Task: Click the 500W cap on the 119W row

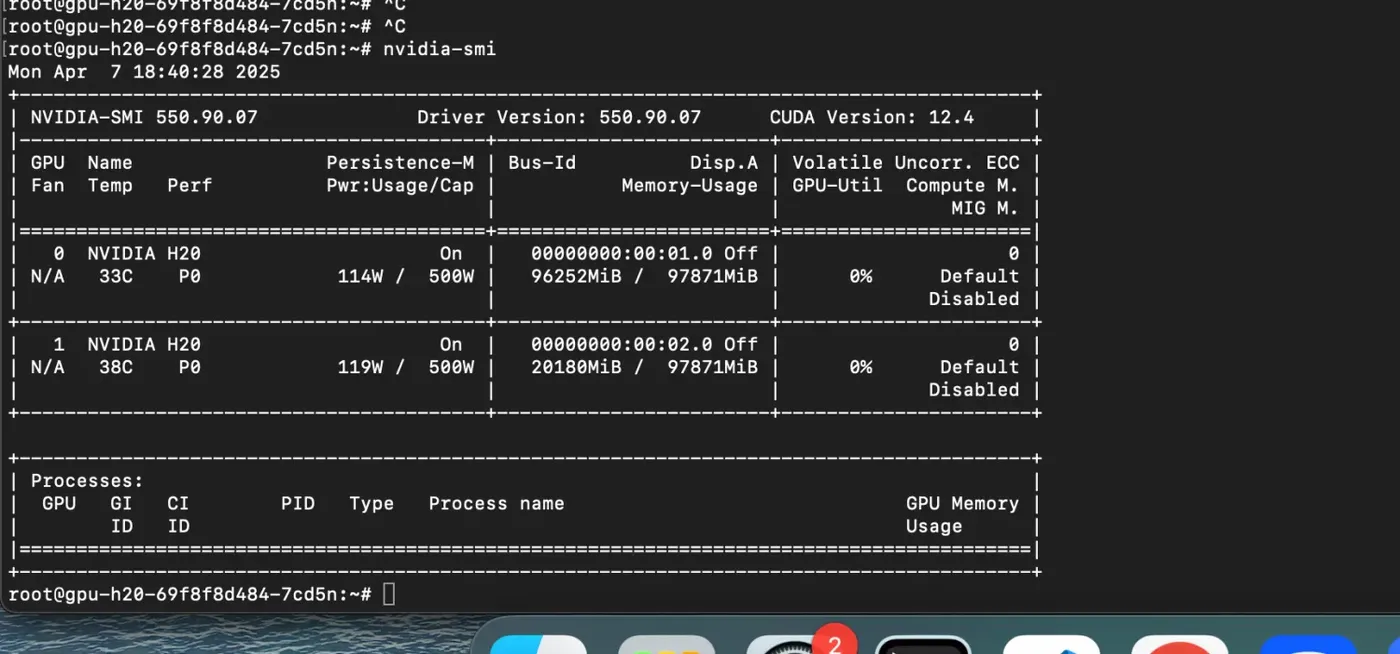Action: tap(451, 367)
